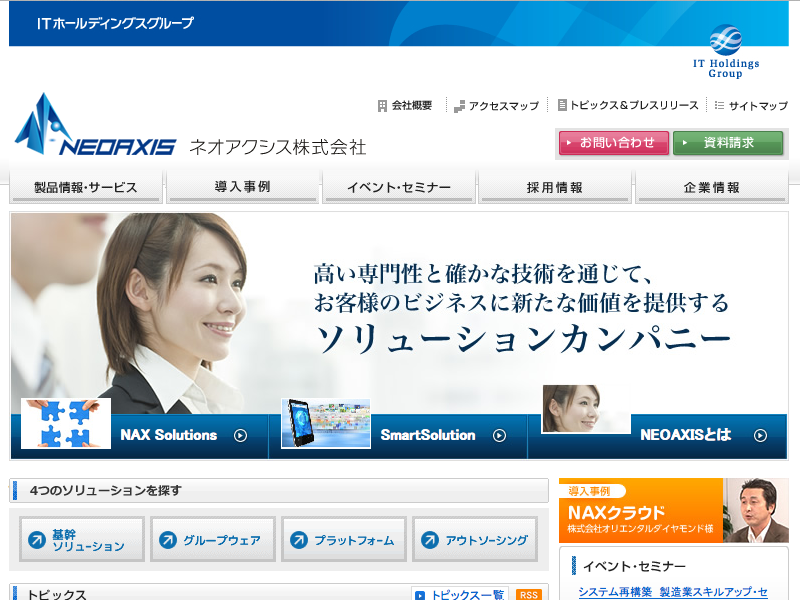Click the イベント・セミナー sidebar heading
The image size is (800, 600).
[634, 566]
